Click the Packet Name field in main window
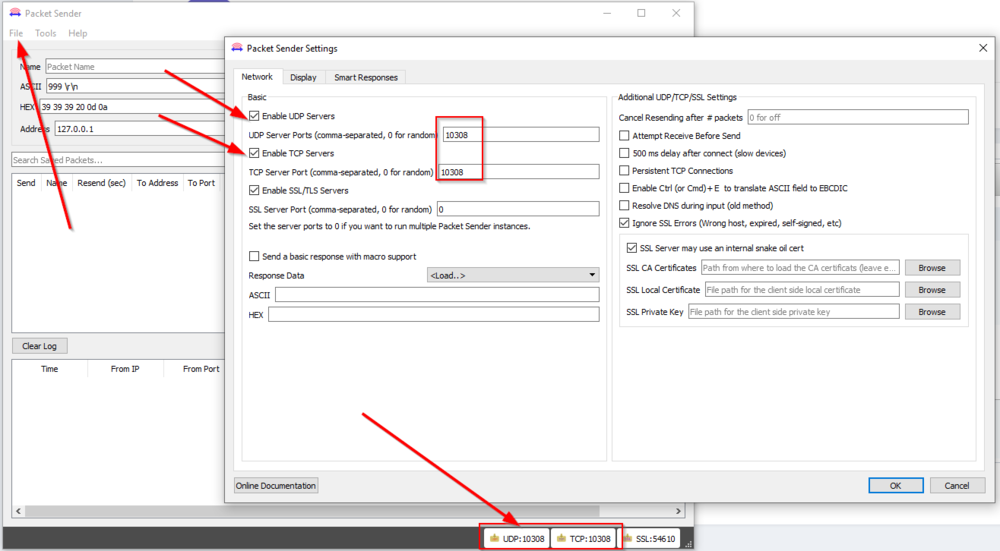The width and height of the screenshot is (1000, 551). [x=135, y=66]
